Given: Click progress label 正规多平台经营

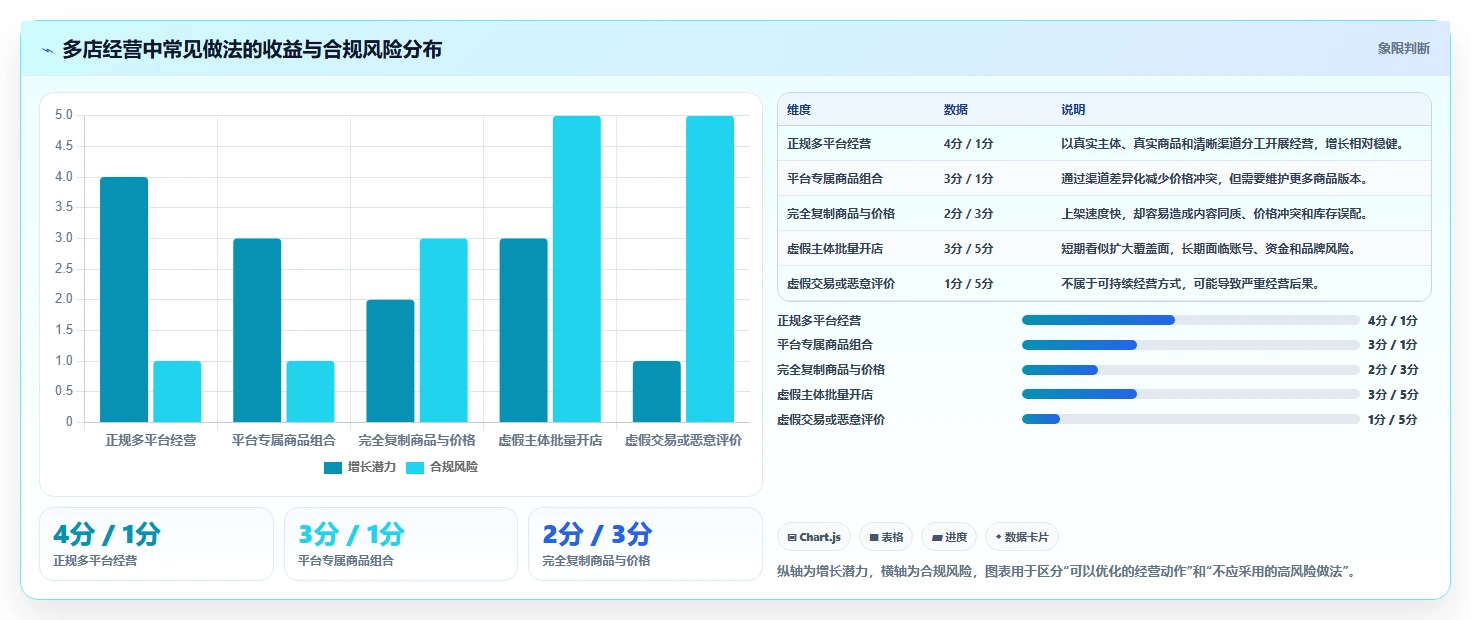Looking at the screenshot, I should [x=819, y=320].
